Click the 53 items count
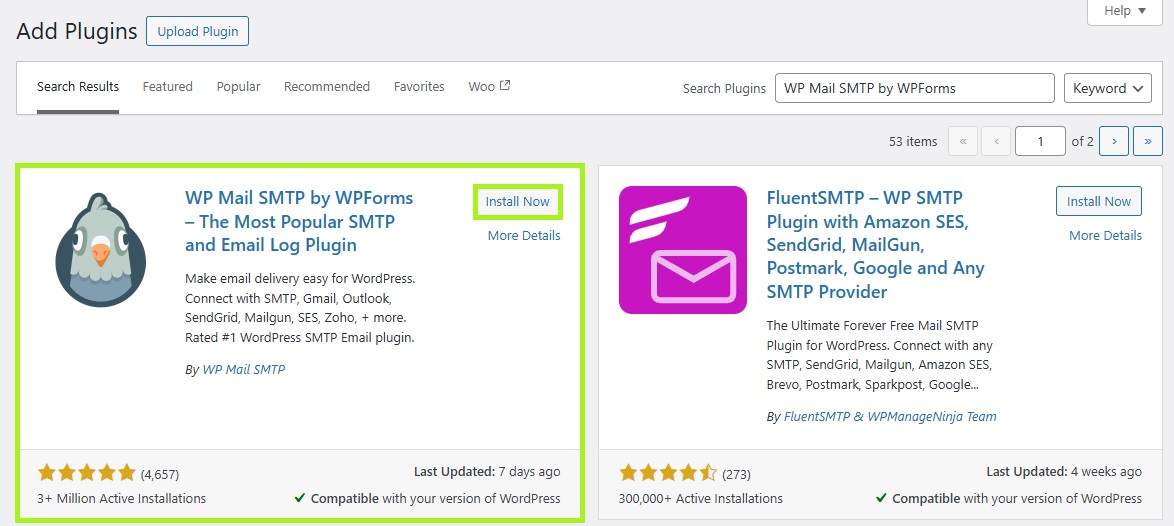The width and height of the screenshot is (1174, 526). (x=913, y=141)
